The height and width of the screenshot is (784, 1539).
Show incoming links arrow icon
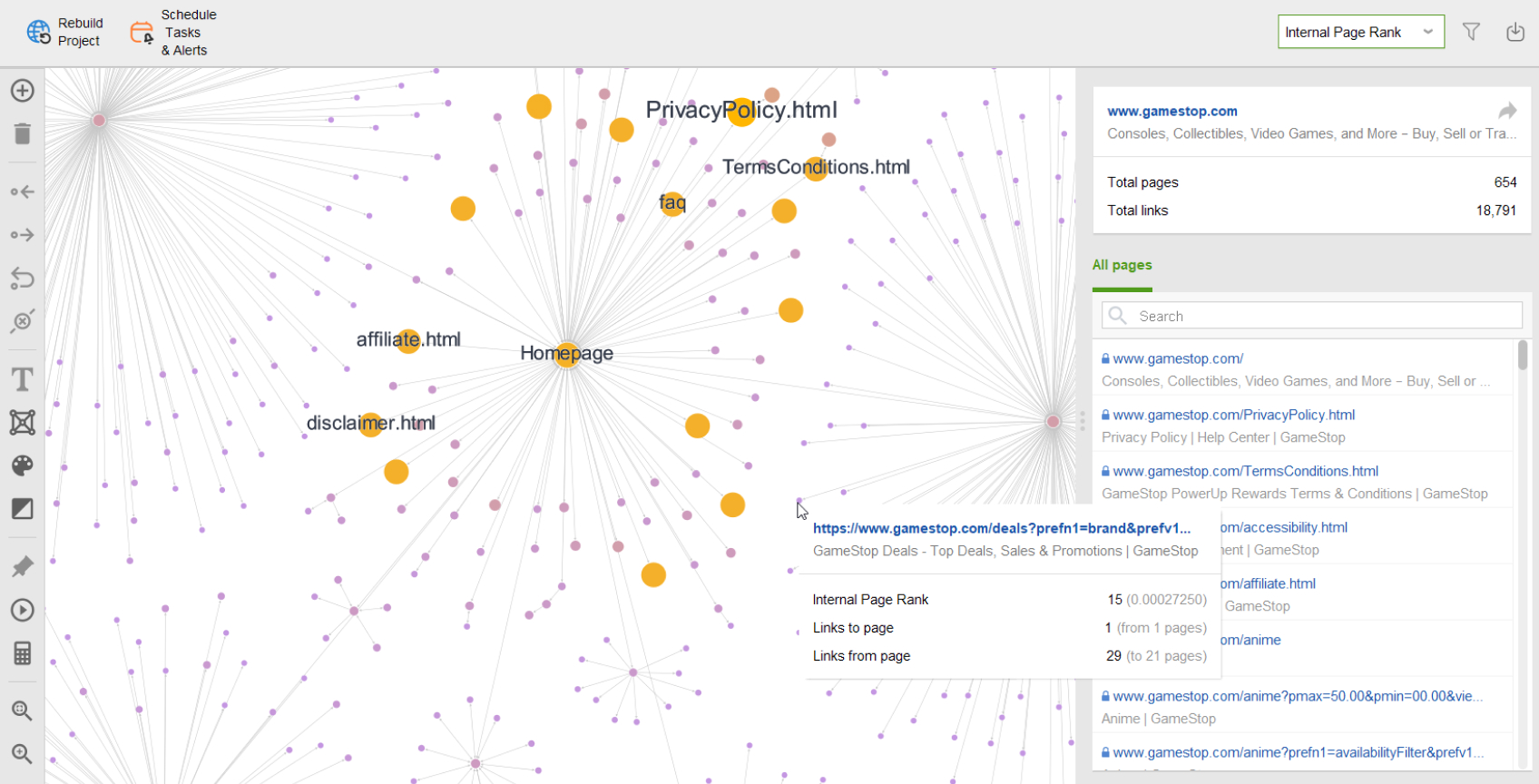[23, 191]
